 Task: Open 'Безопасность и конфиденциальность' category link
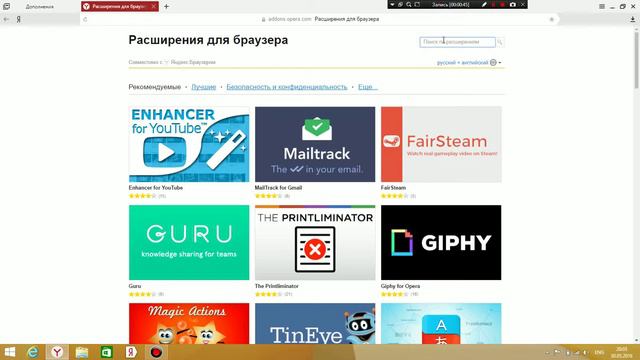tap(287, 87)
